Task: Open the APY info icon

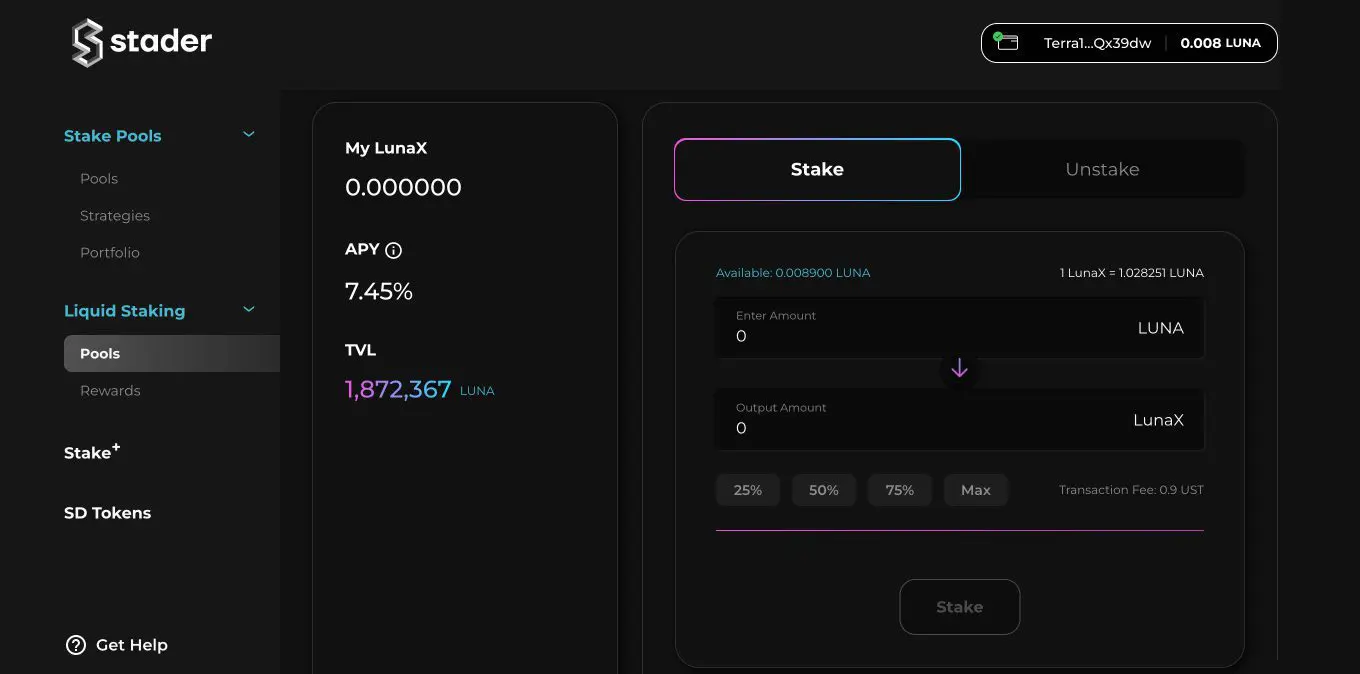Action: [393, 250]
